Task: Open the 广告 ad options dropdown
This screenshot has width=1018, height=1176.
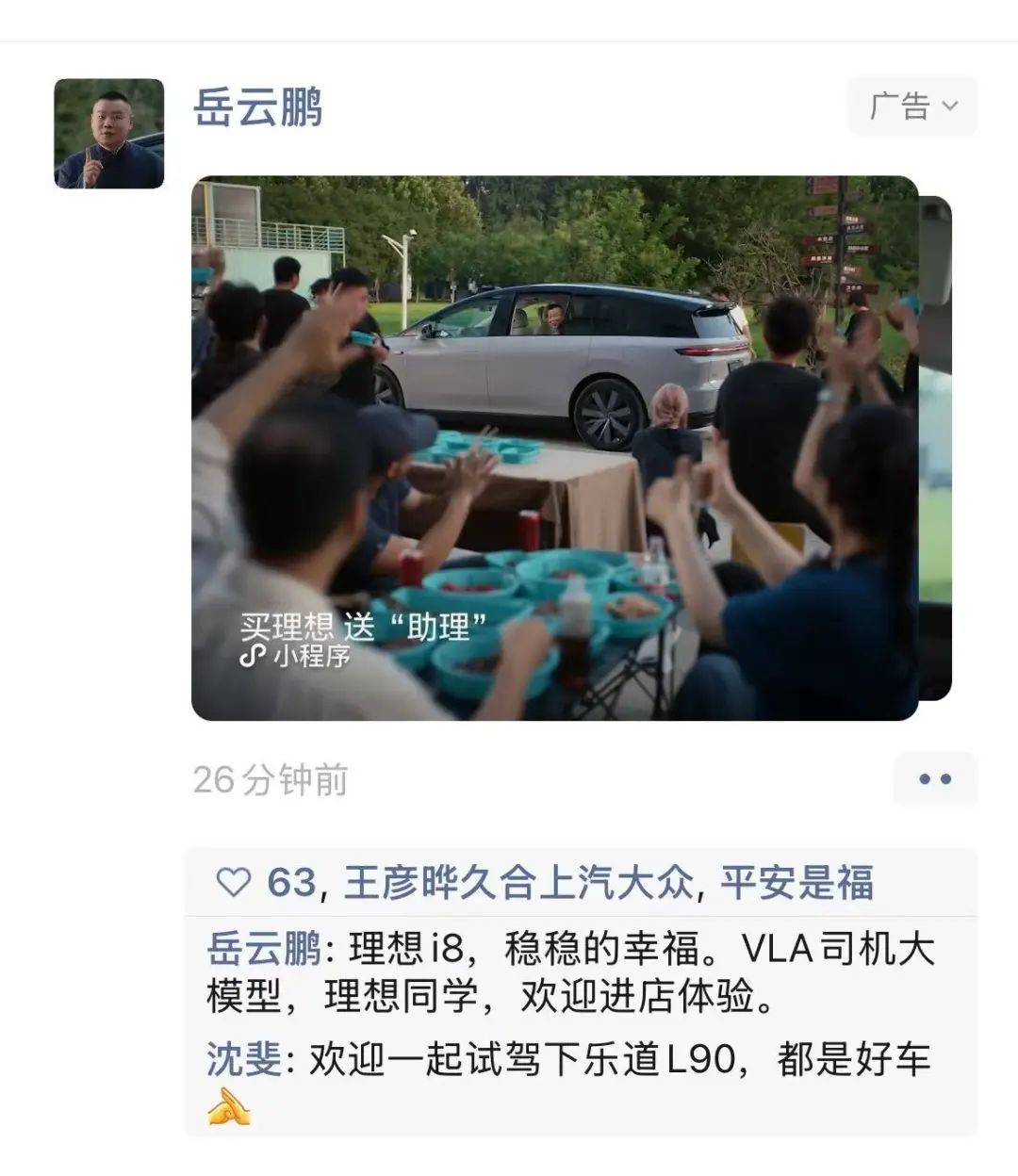Action: click(912, 106)
